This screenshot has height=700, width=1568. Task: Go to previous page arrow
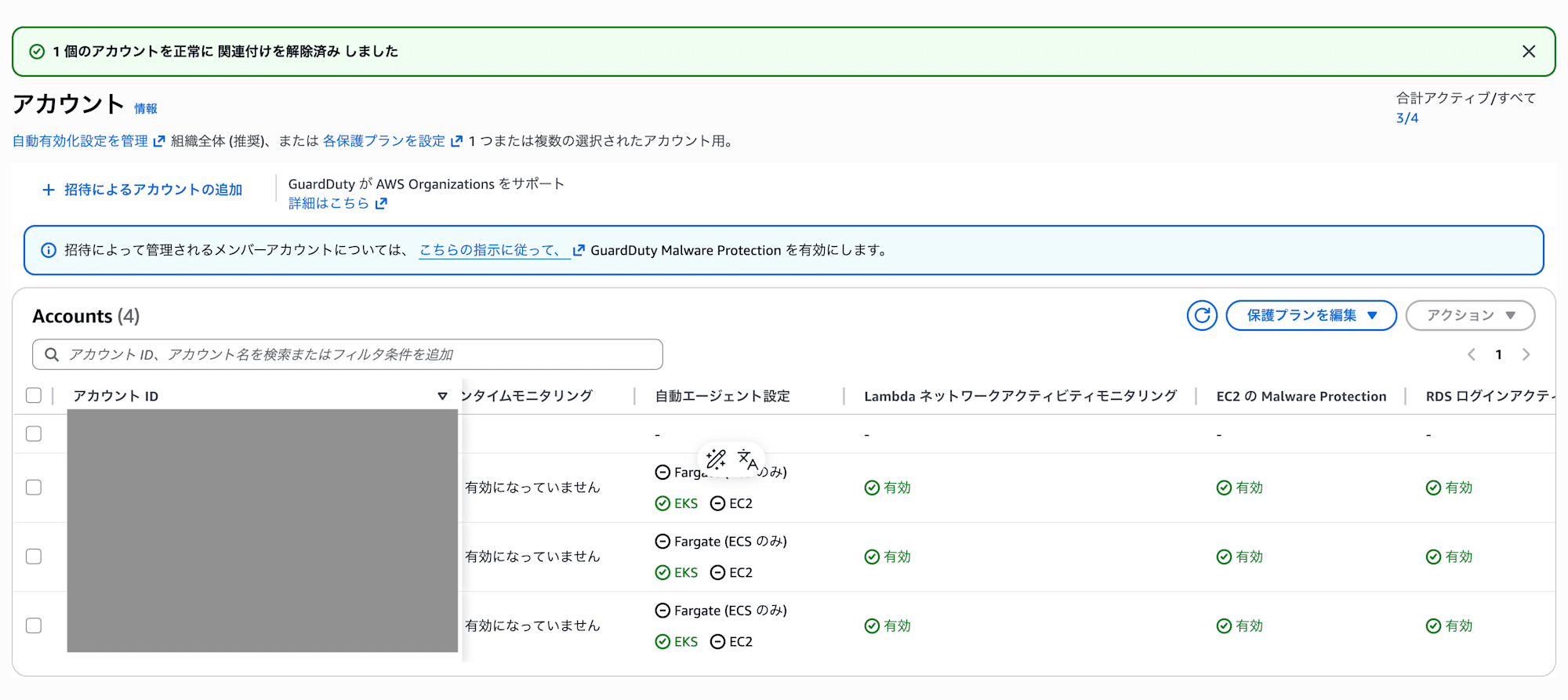1472,354
